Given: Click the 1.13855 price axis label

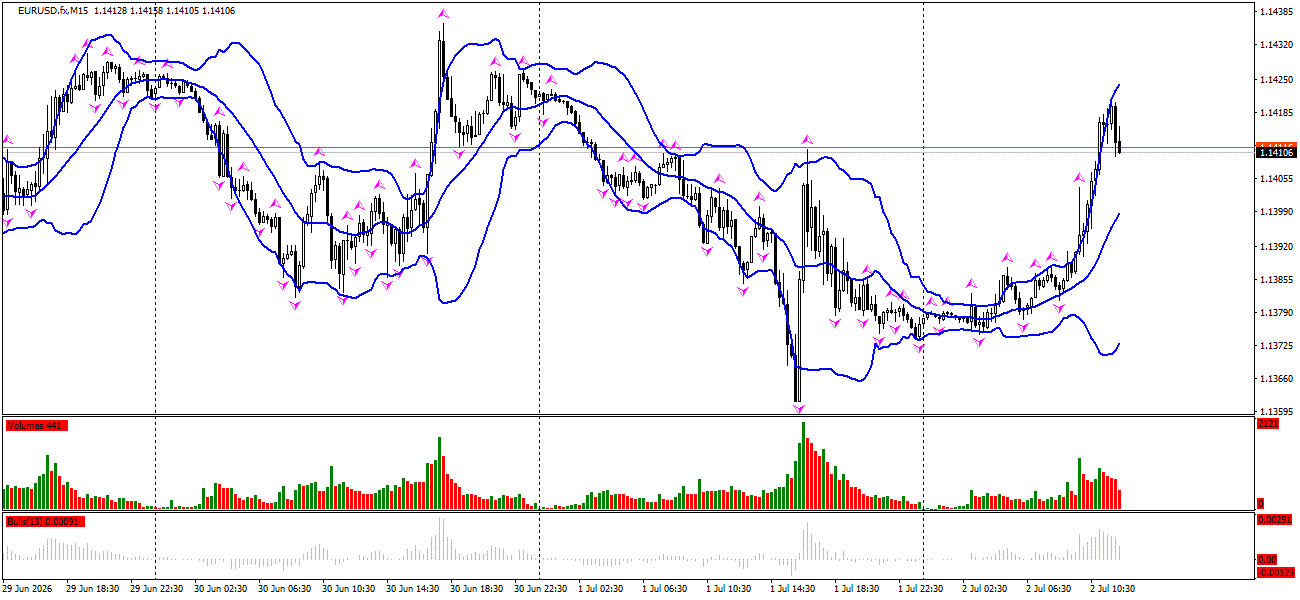Looking at the screenshot, I should point(1276,279).
